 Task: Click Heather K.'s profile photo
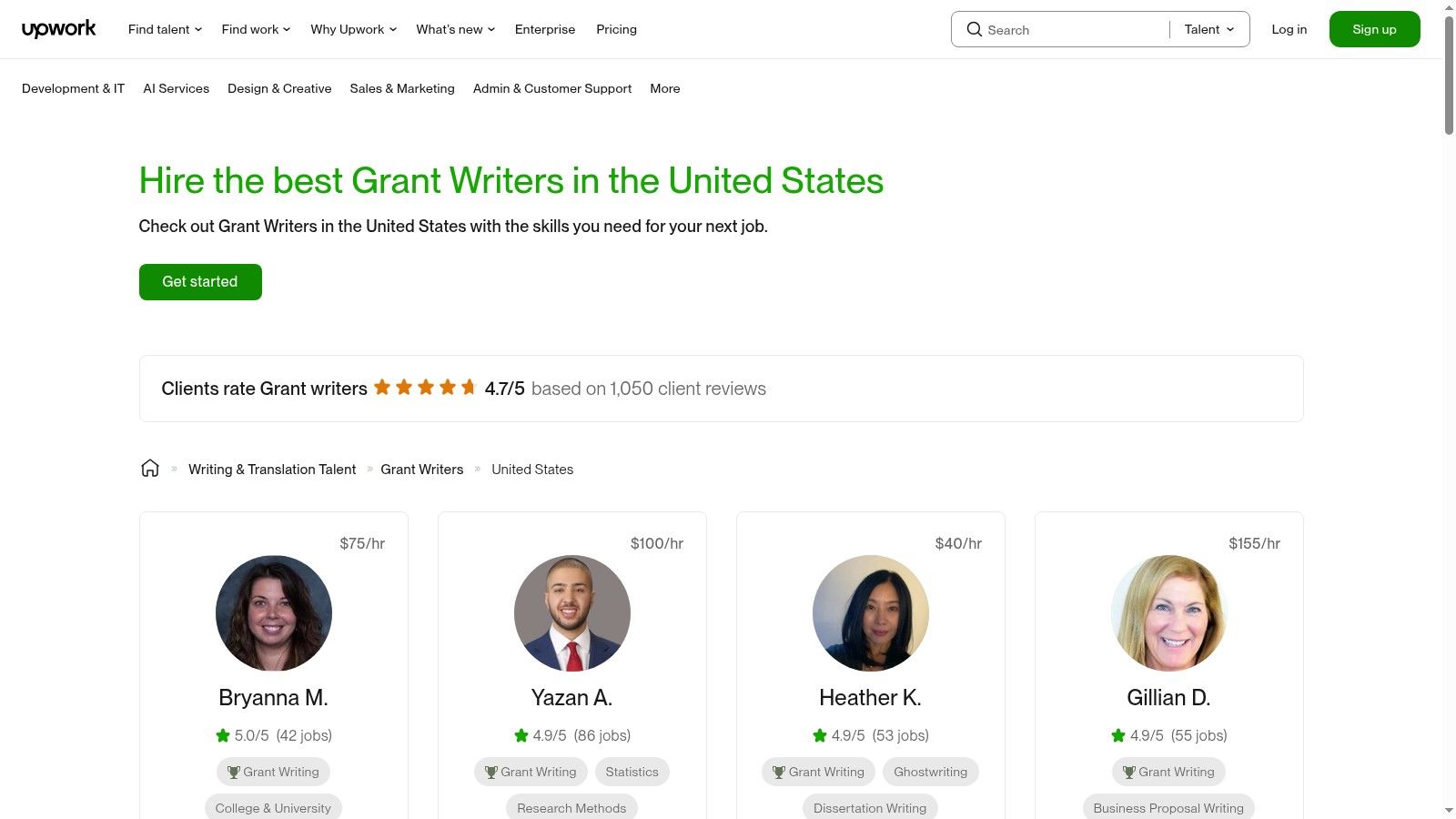(x=871, y=613)
